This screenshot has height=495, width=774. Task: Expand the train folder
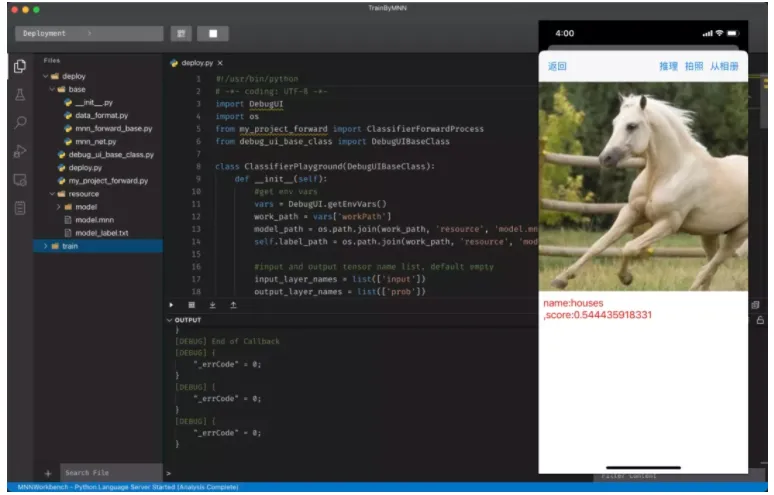click(45, 246)
